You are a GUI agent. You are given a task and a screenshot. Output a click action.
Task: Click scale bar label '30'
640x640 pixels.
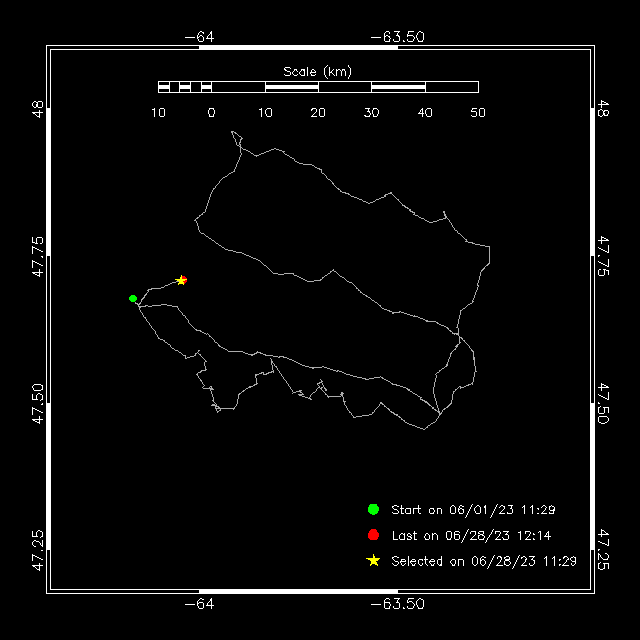pyautogui.click(x=371, y=113)
